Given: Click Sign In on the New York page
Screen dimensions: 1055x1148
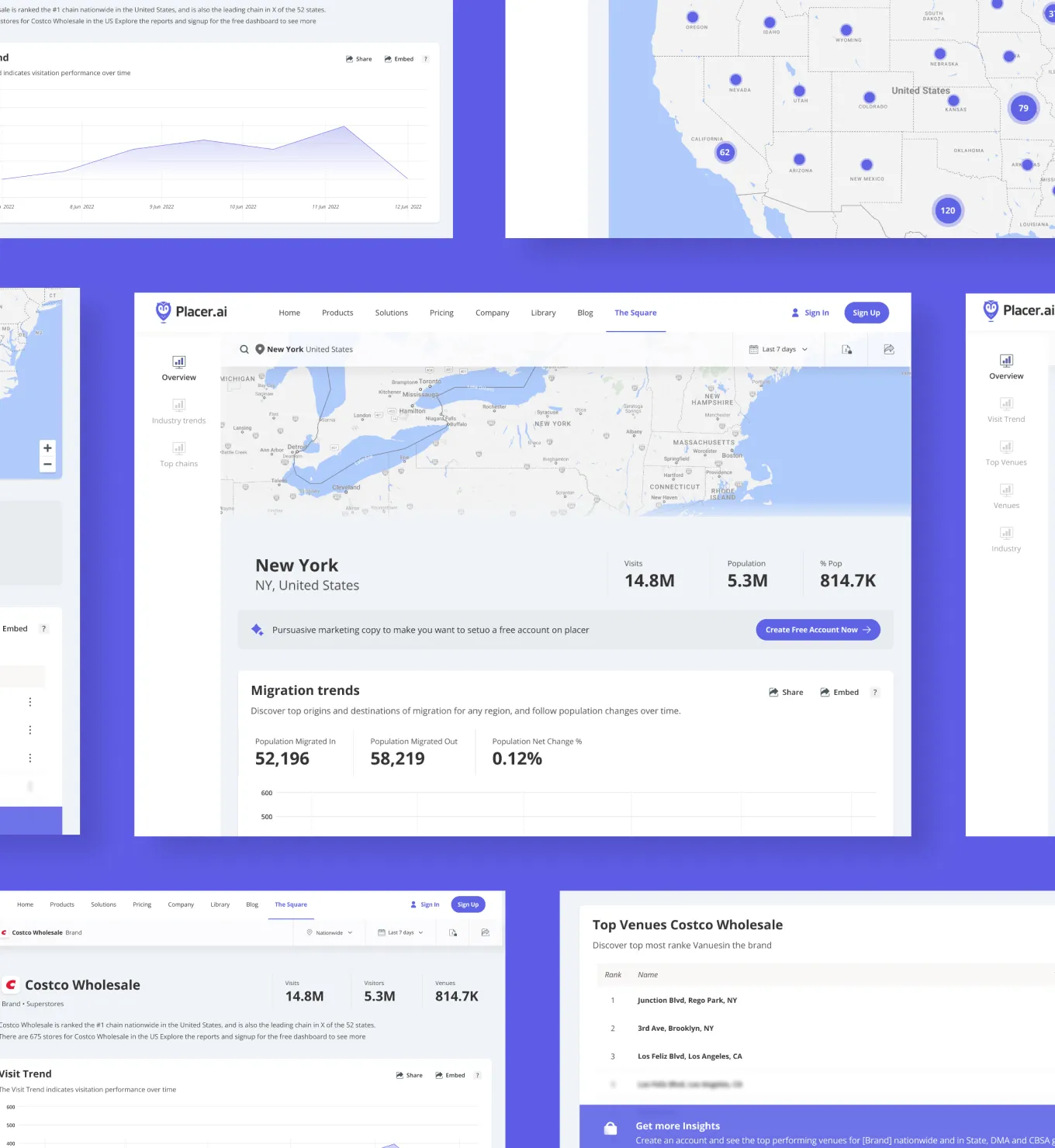Looking at the screenshot, I should (810, 313).
